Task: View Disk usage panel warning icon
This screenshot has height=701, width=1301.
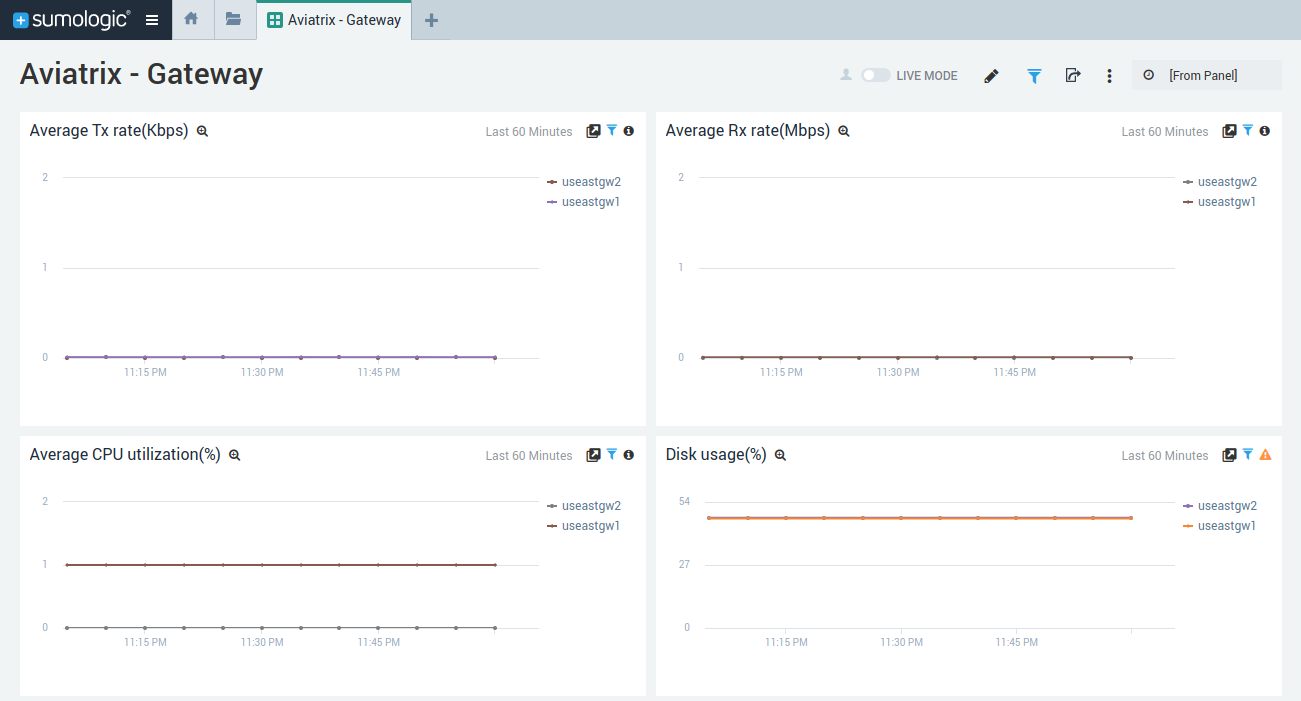Action: pos(1265,455)
